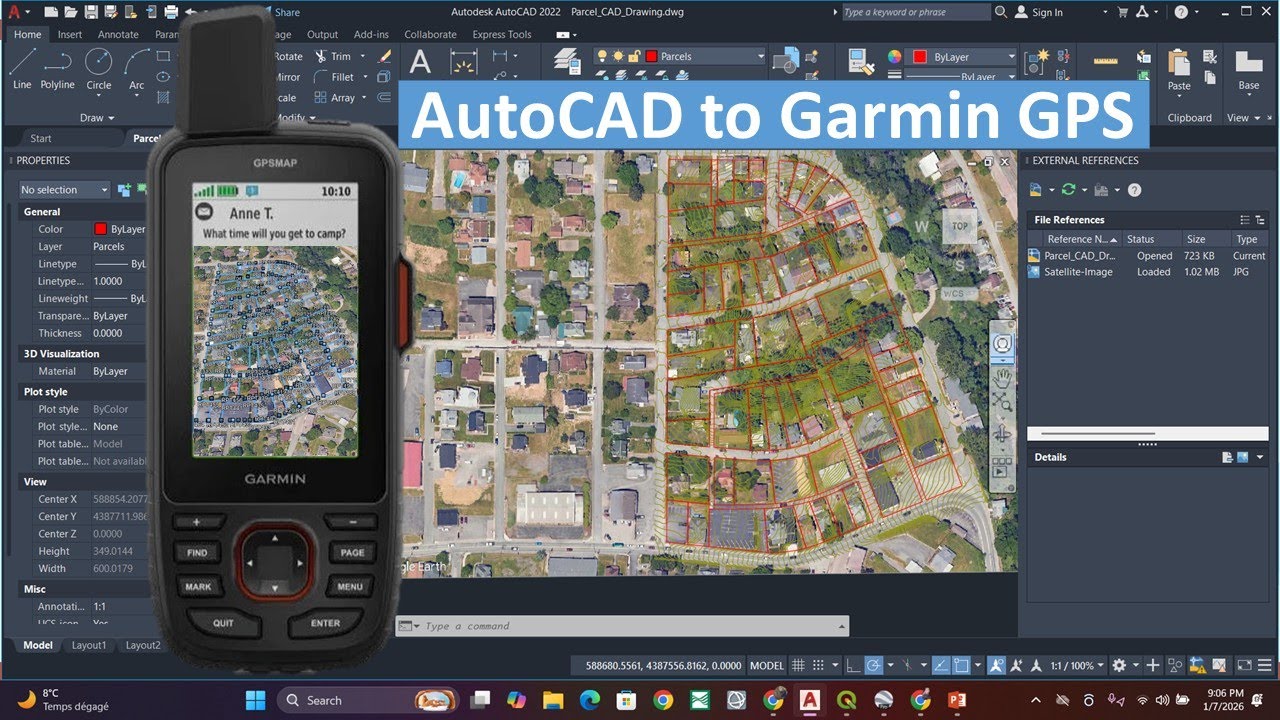1280x720 pixels.
Task: Select the Pan hand tool in navigation bar
Action: 1002,377
